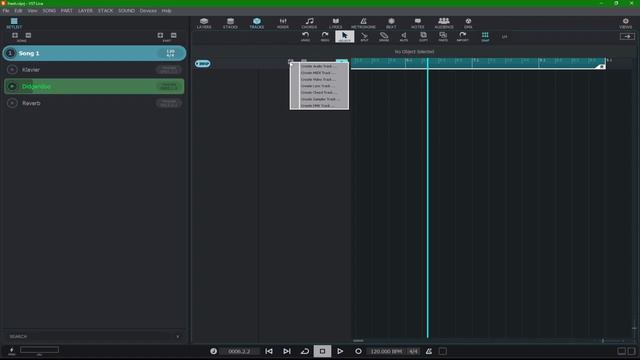Image resolution: width=640 pixels, height=360 pixels.
Task: Open the AUDIENCE view
Action: (x=444, y=23)
